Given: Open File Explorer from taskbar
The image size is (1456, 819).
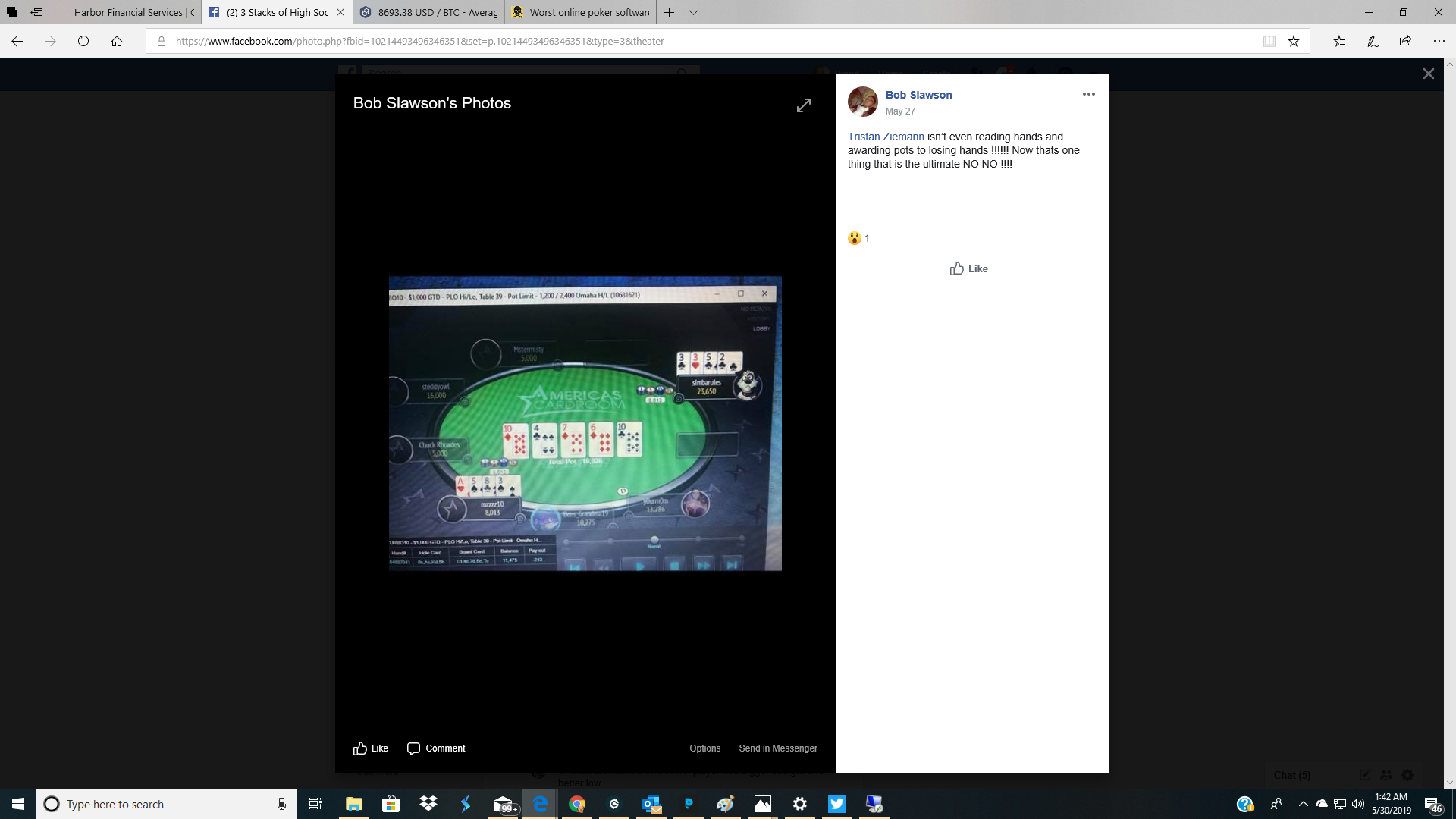Looking at the screenshot, I should [x=353, y=804].
